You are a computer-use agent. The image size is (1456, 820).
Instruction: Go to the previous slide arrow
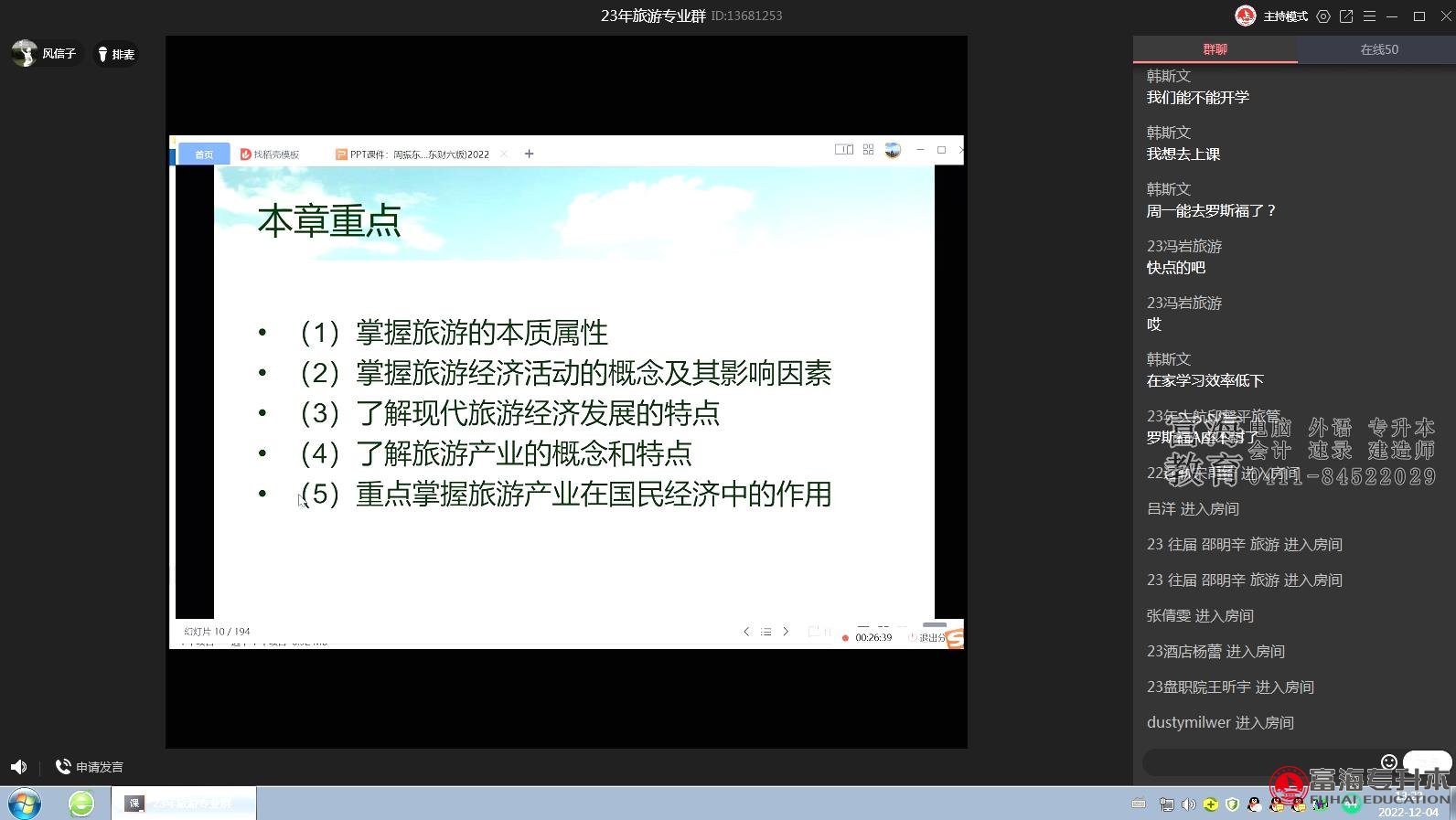click(x=746, y=632)
